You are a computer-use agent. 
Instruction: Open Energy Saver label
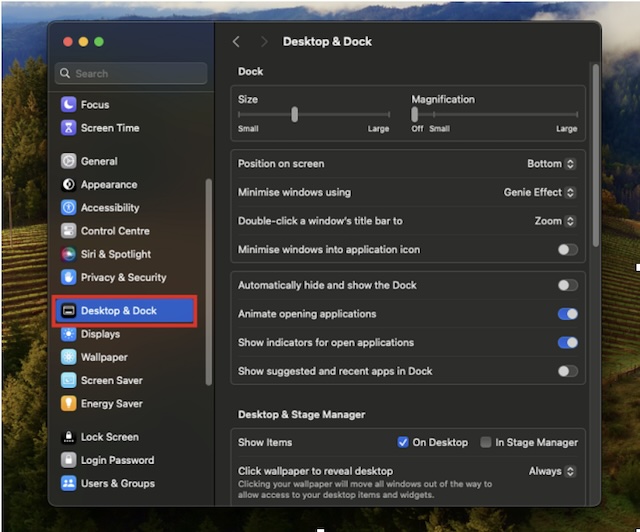pos(111,404)
